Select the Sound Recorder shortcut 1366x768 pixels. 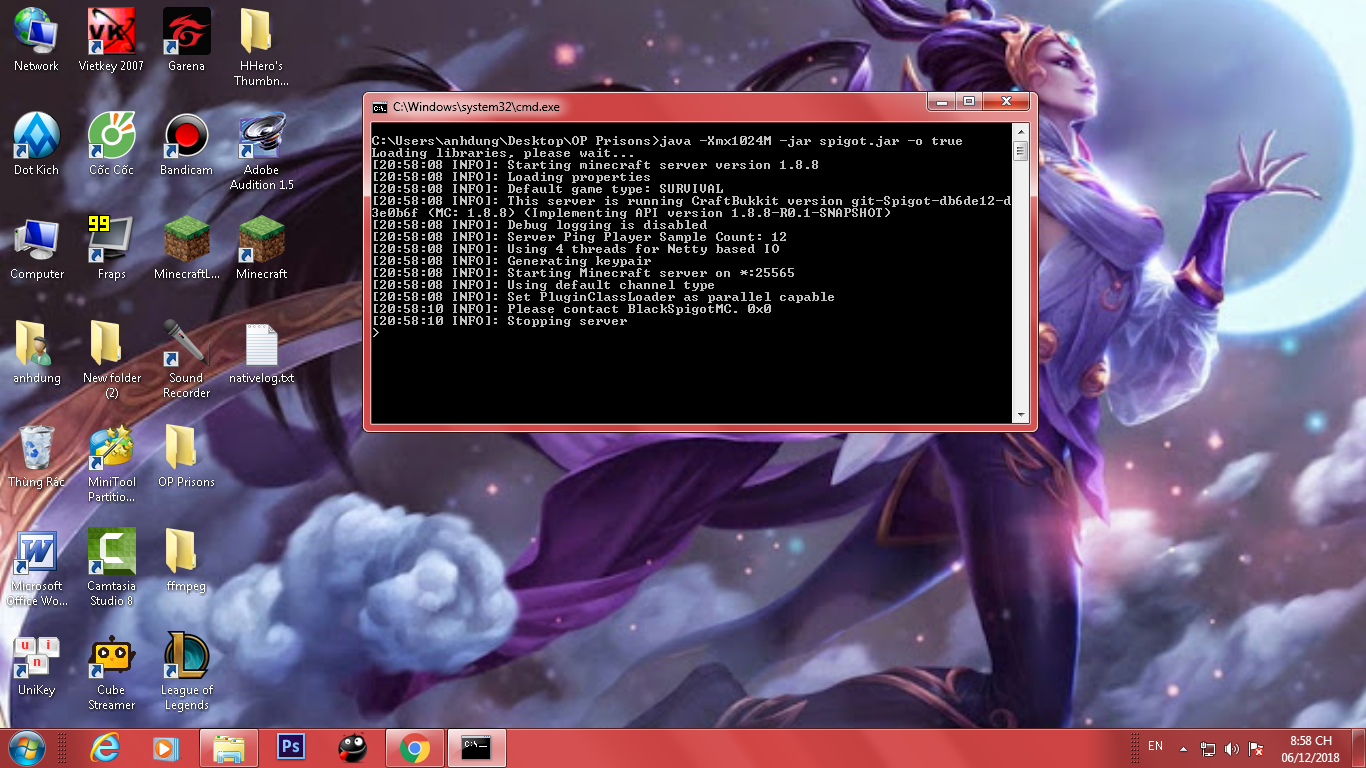[x=186, y=360]
